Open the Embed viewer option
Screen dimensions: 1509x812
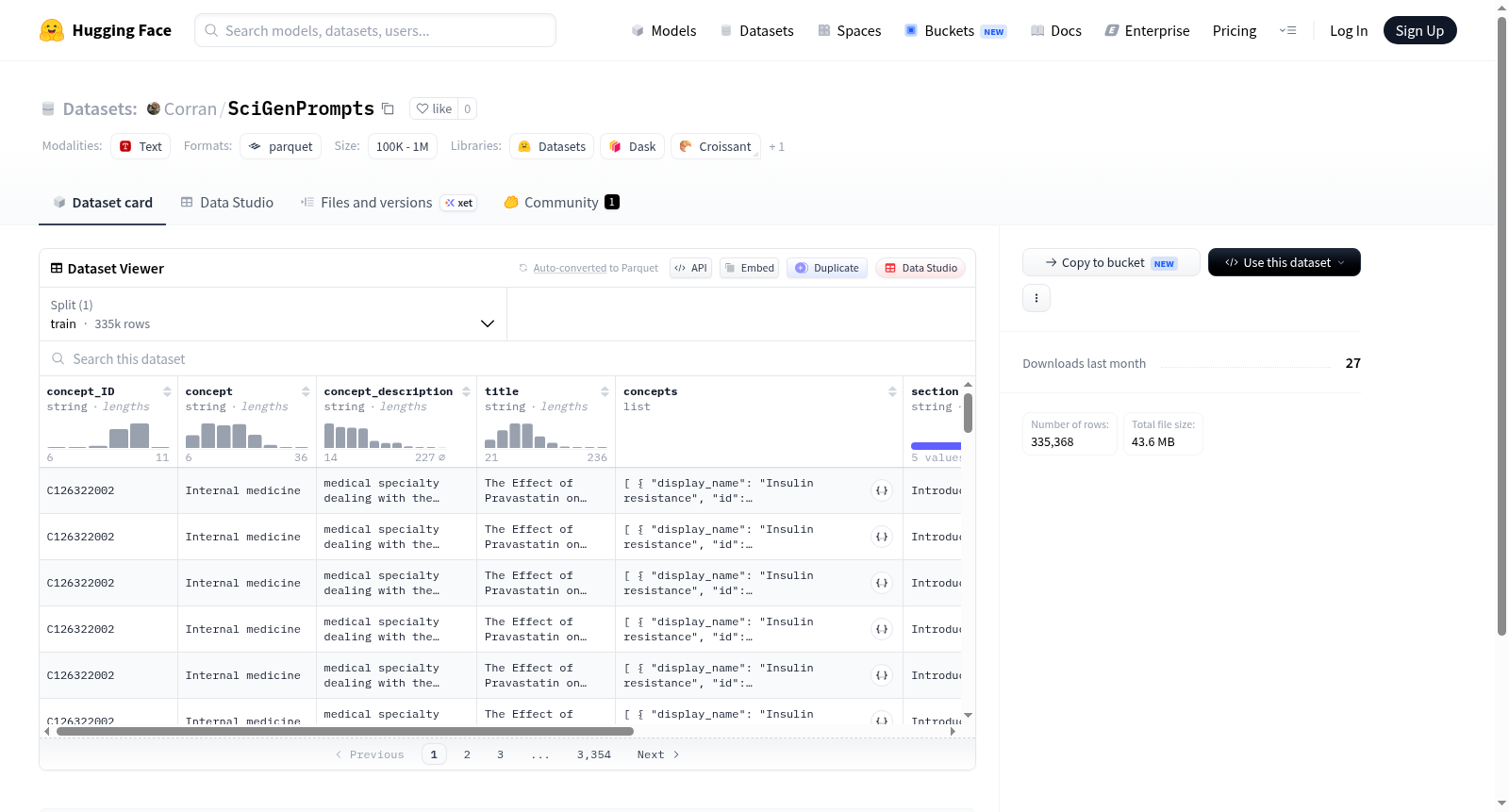coord(750,268)
